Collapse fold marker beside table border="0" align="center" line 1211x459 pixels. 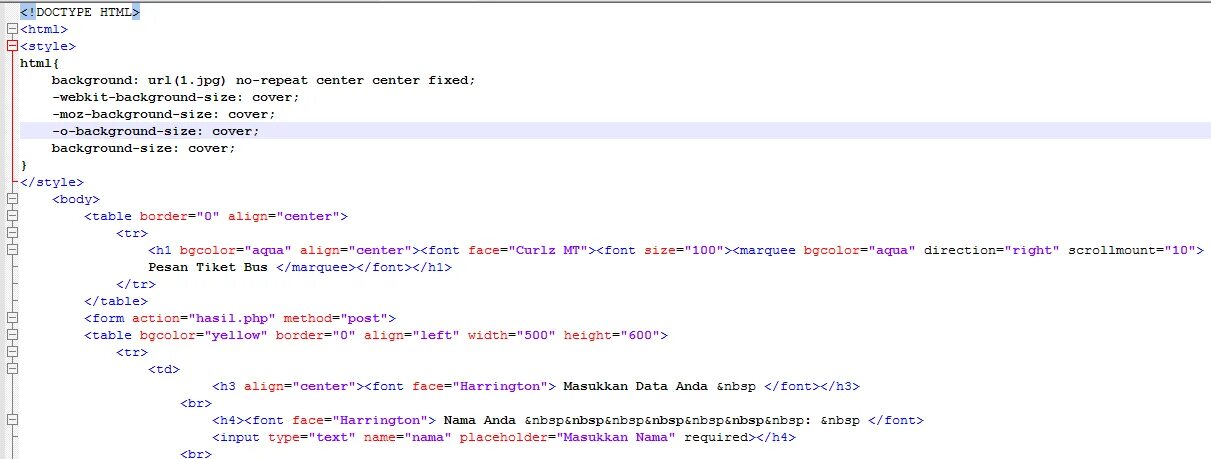pyautogui.click(x=12, y=216)
